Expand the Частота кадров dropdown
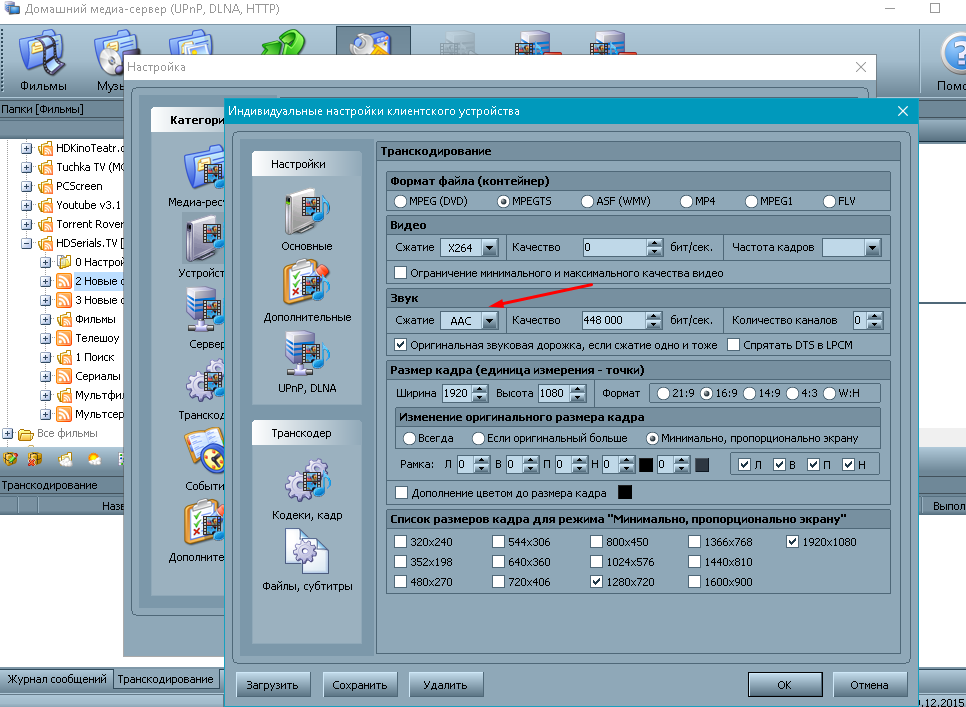Image resolution: width=966 pixels, height=707 pixels. tap(872, 247)
